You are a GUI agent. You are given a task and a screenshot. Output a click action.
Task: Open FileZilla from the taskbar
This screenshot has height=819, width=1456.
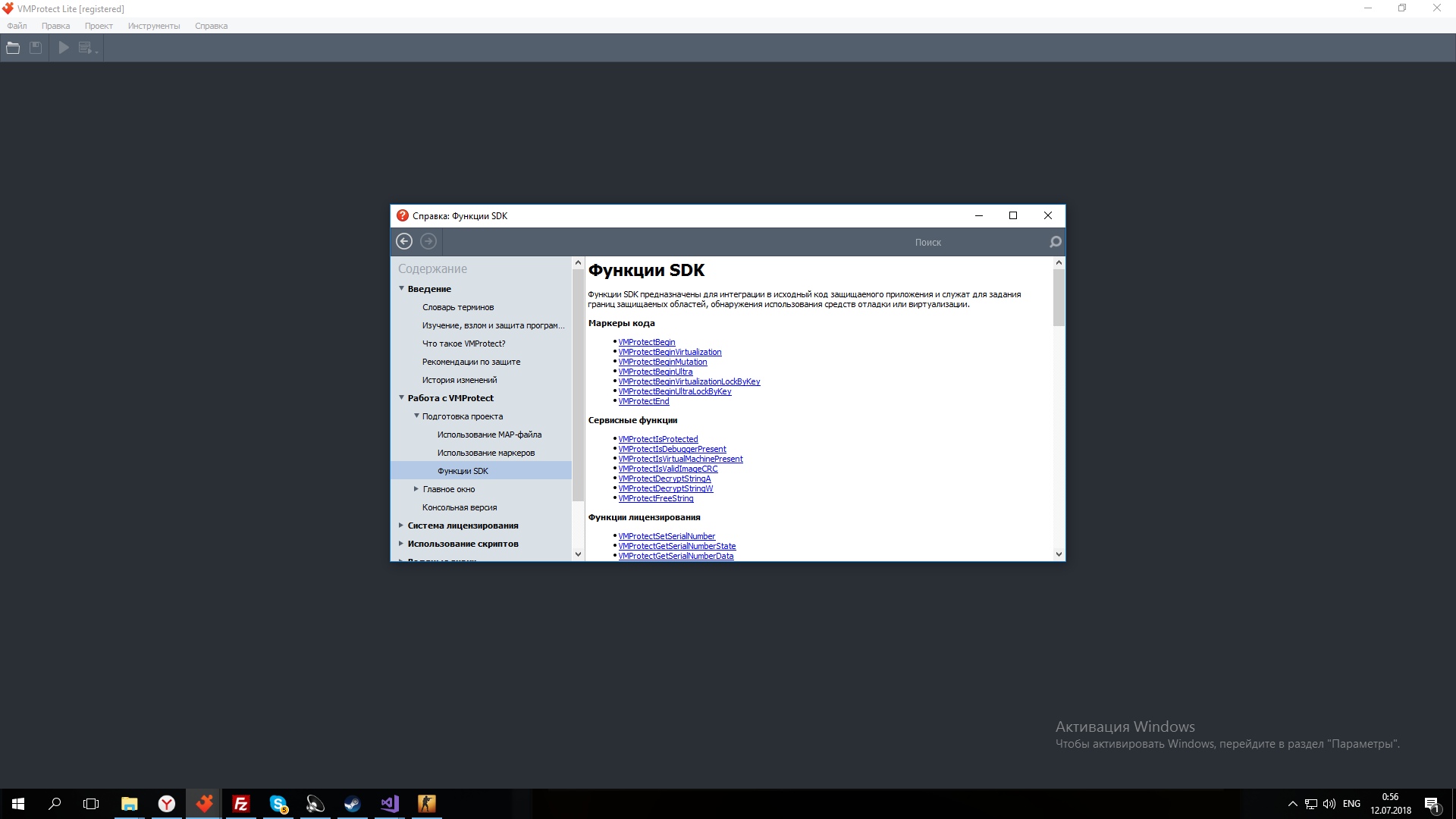coord(241,804)
